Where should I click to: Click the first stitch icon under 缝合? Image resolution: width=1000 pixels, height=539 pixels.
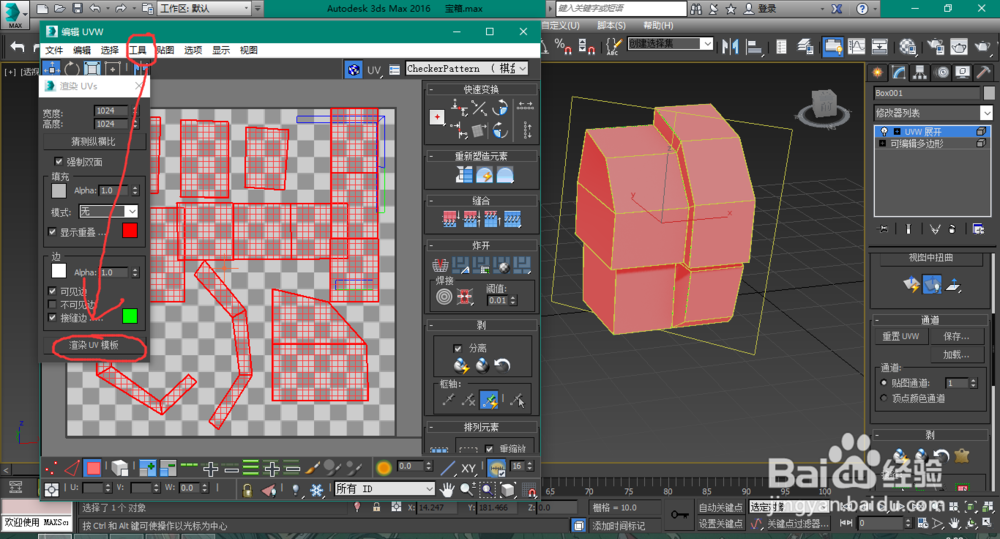click(450, 219)
